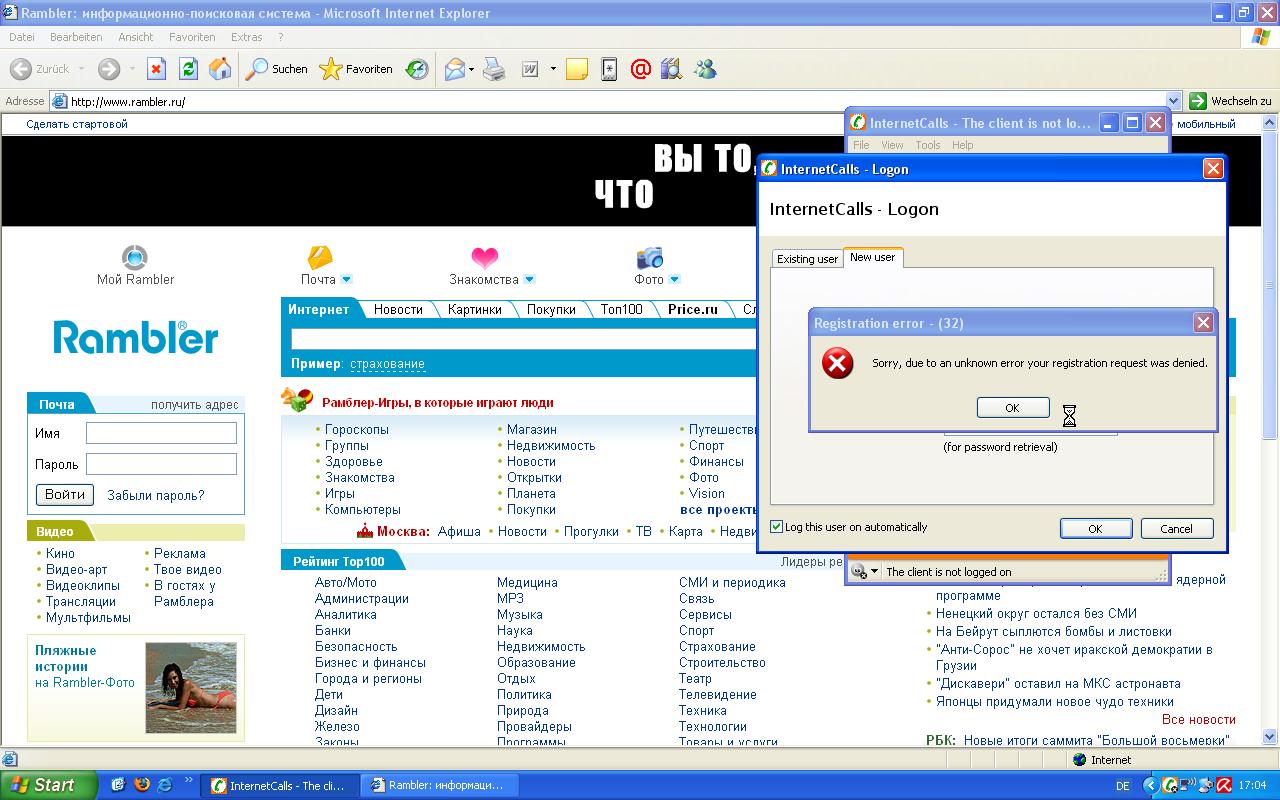Expand InternetCalls status dropdown arrow

(x=874, y=572)
